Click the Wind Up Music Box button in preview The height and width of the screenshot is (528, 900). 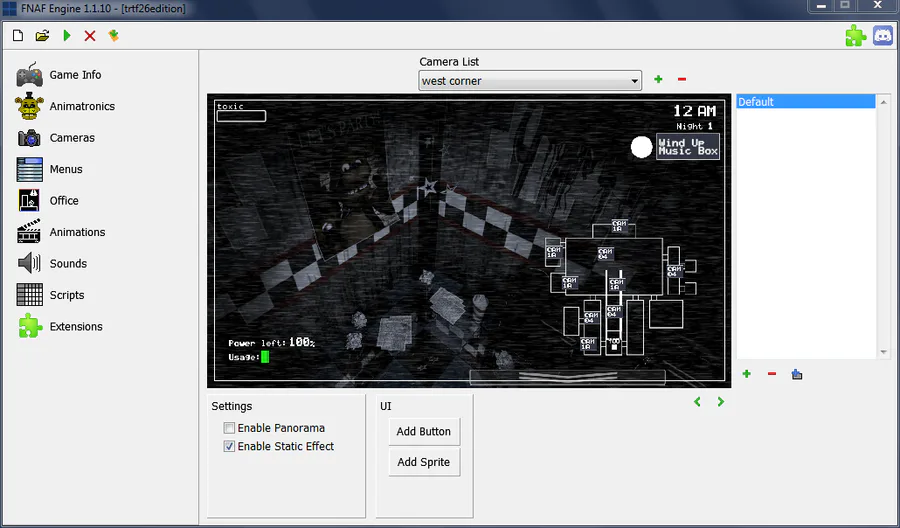[688, 147]
